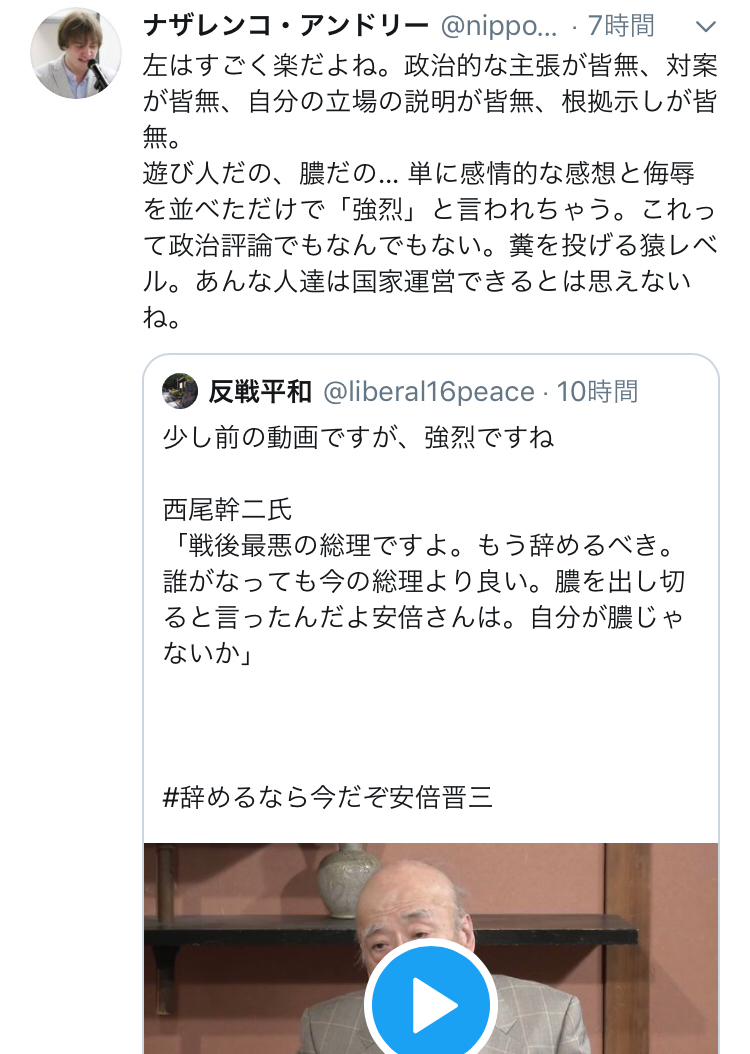Expand tweet options chevron at top right
Screen dimensions: 750x1054
(x=706, y=27)
